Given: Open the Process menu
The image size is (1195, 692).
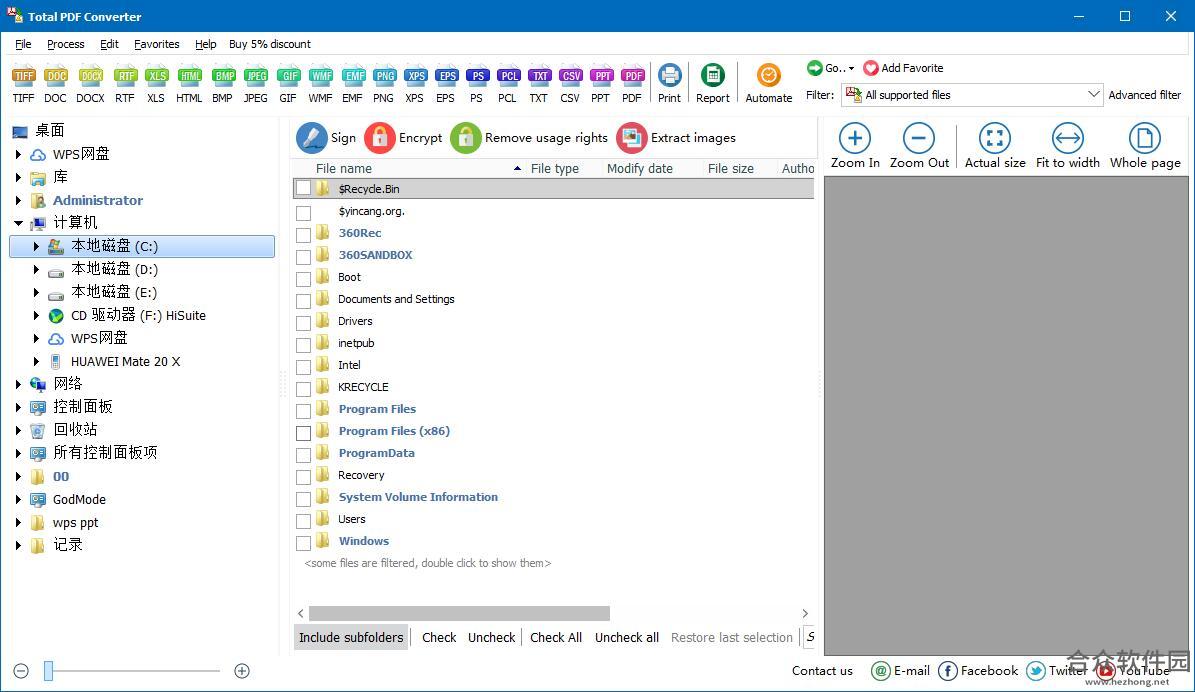Looking at the screenshot, I should 66,44.
